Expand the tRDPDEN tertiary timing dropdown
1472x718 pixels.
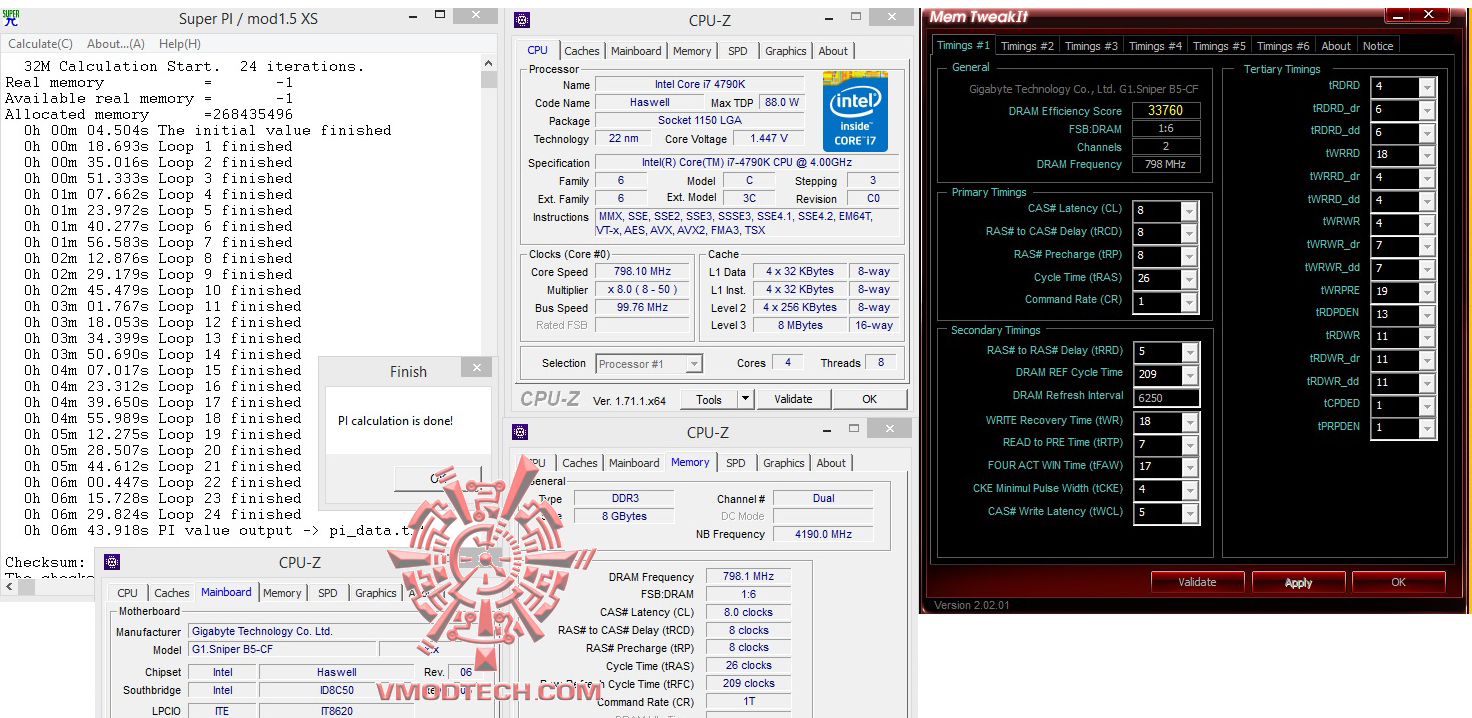[x=1427, y=315]
